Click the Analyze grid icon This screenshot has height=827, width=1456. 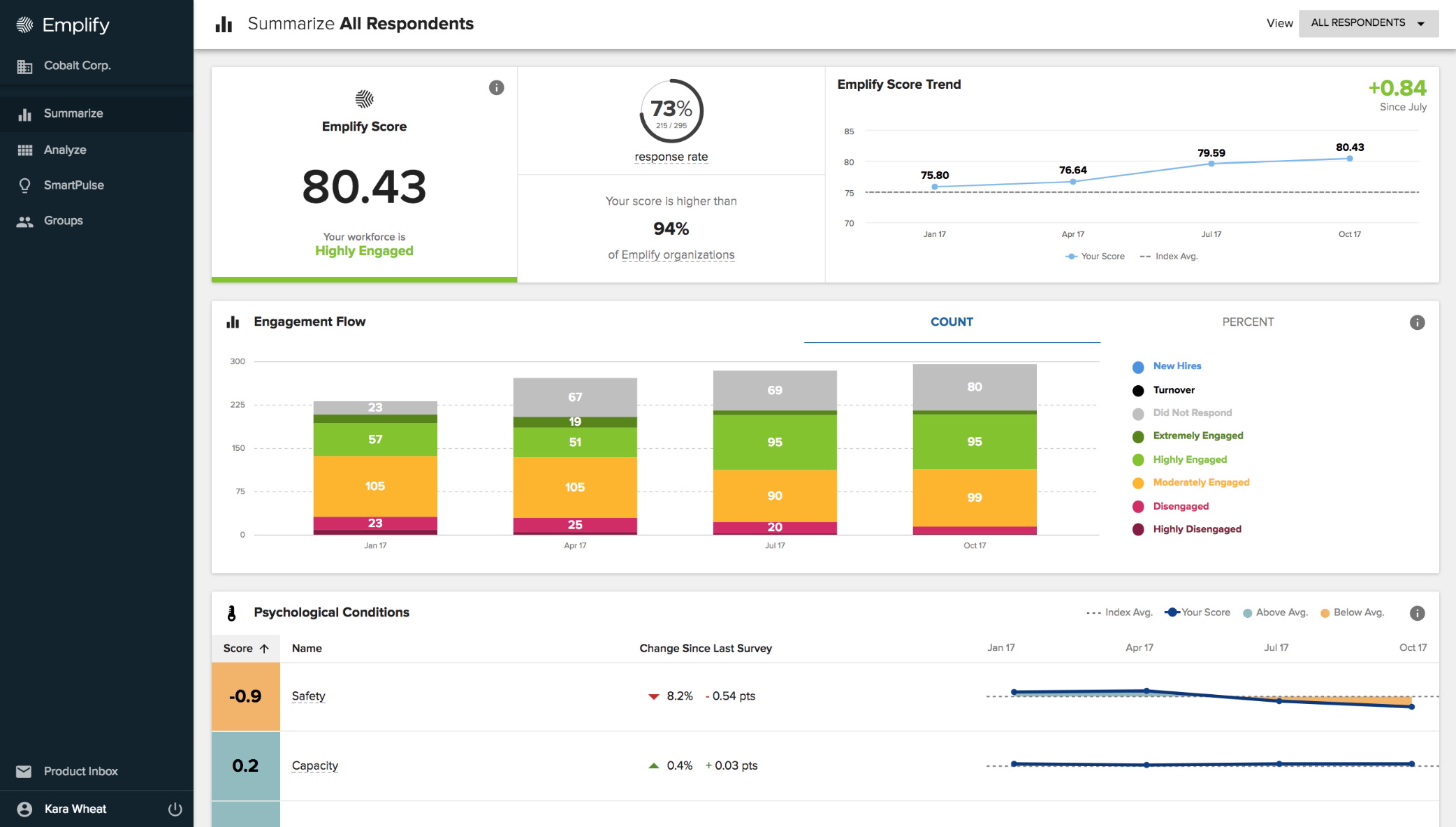pyautogui.click(x=25, y=150)
